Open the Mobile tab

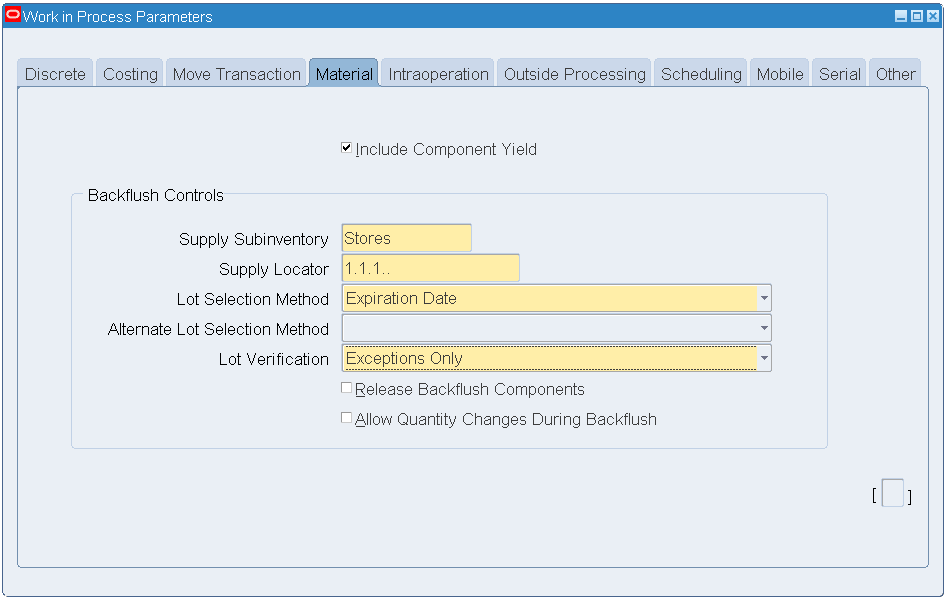click(x=780, y=74)
